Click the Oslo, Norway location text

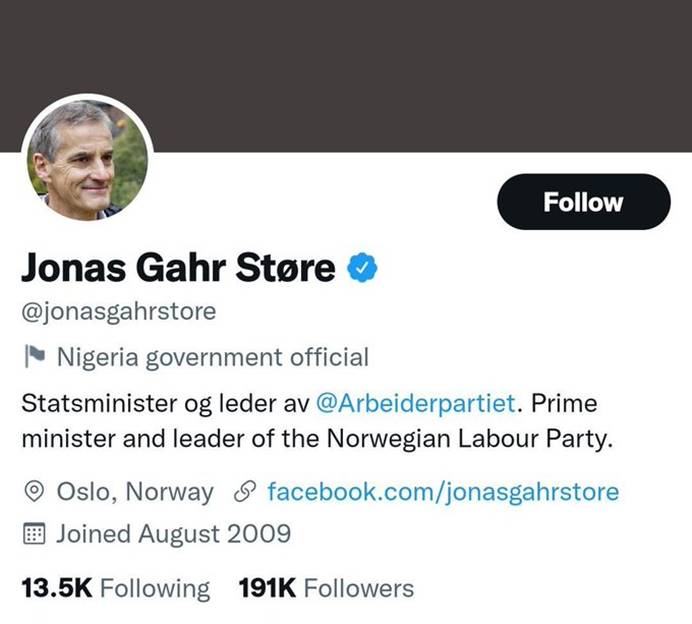135,491
